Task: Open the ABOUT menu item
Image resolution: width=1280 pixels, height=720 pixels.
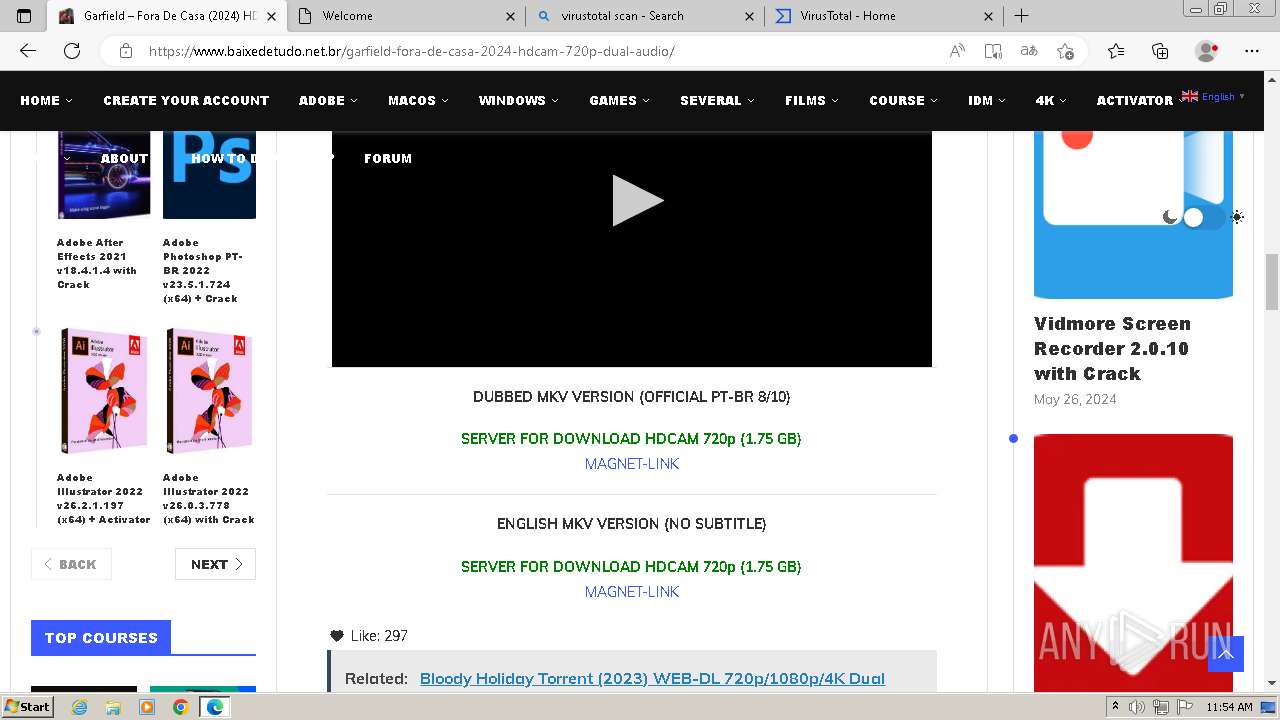Action: (x=124, y=158)
